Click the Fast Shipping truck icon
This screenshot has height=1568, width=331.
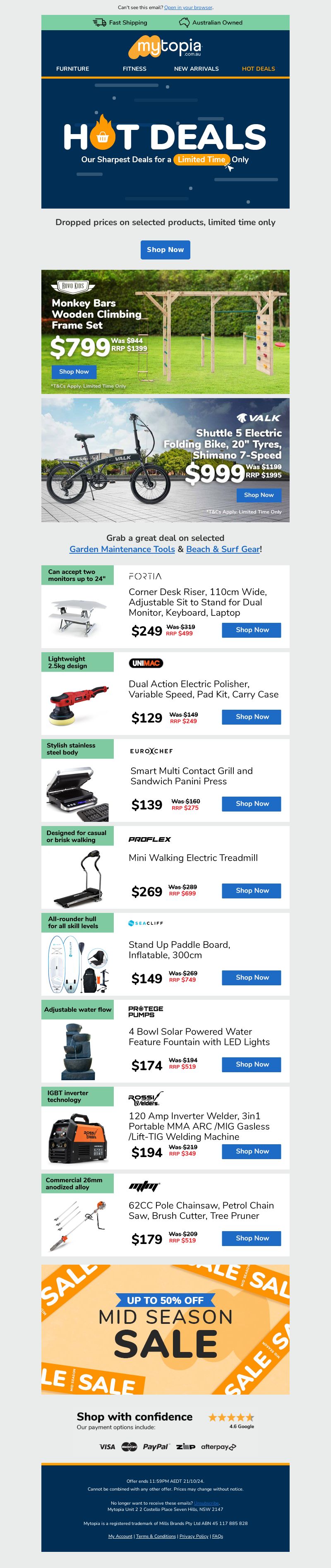[x=99, y=22]
